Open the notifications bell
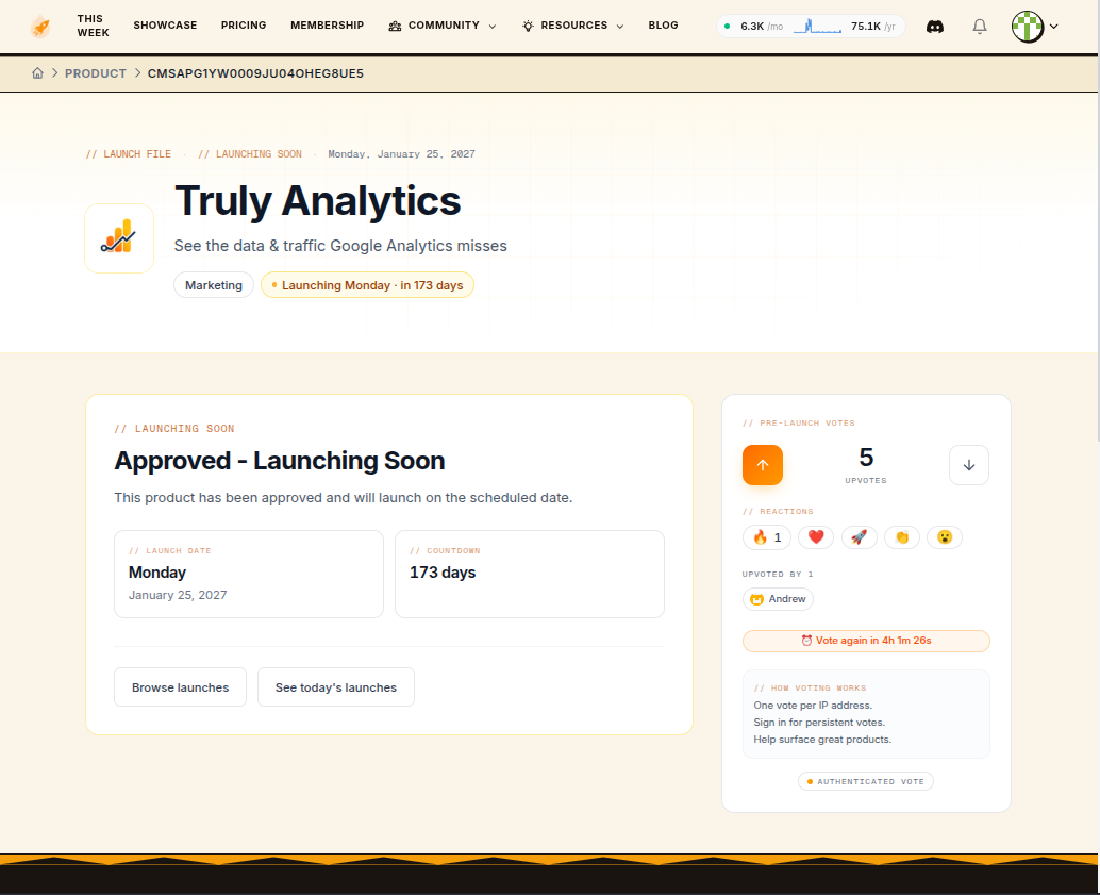 [x=979, y=27]
